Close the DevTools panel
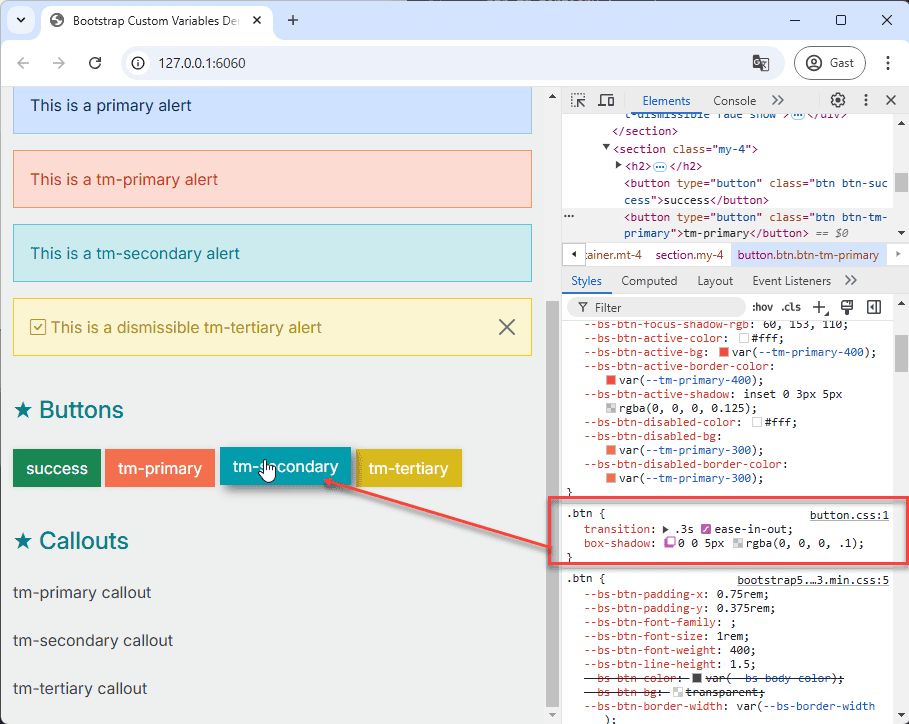 click(891, 100)
